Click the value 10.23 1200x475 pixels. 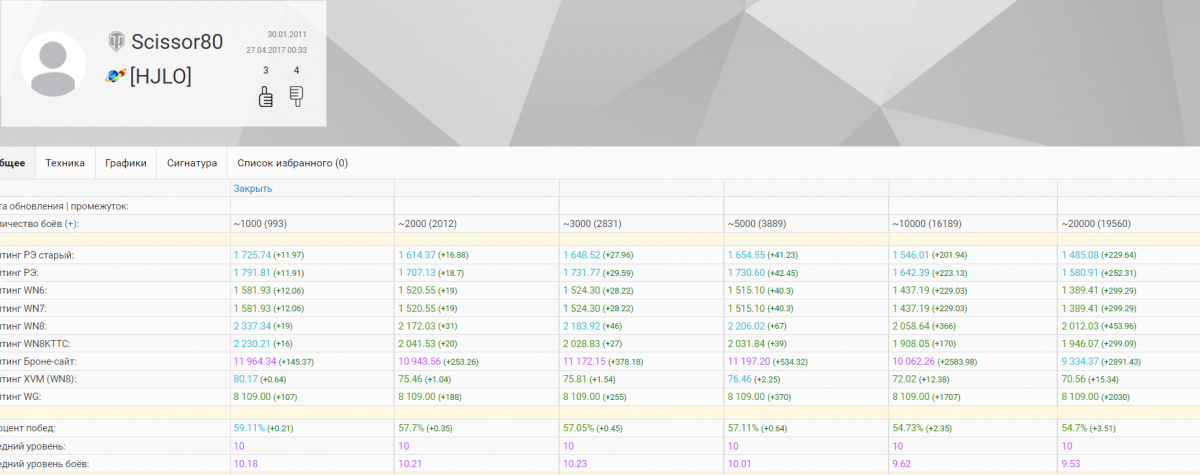tap(575, 464)
